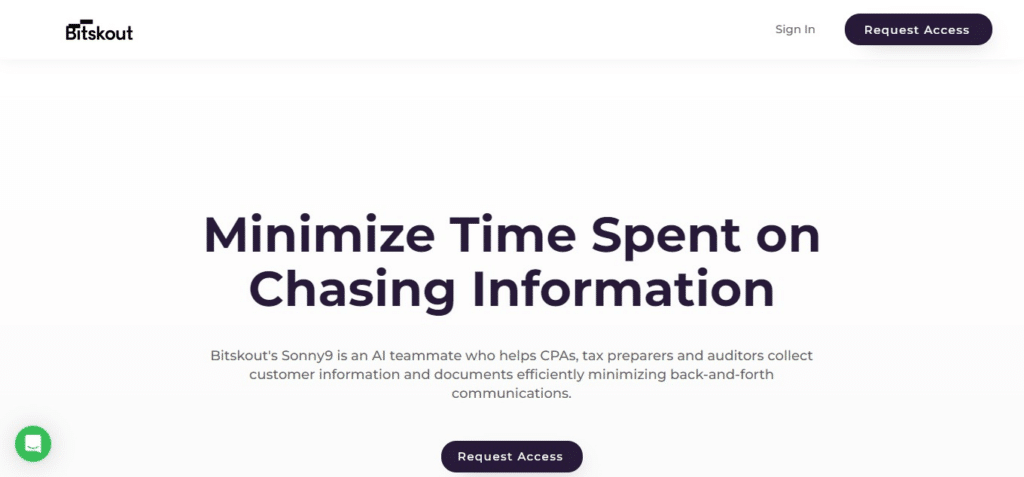
Task: Click the word Minimize in the headline
Action: (x=319, y=235)
